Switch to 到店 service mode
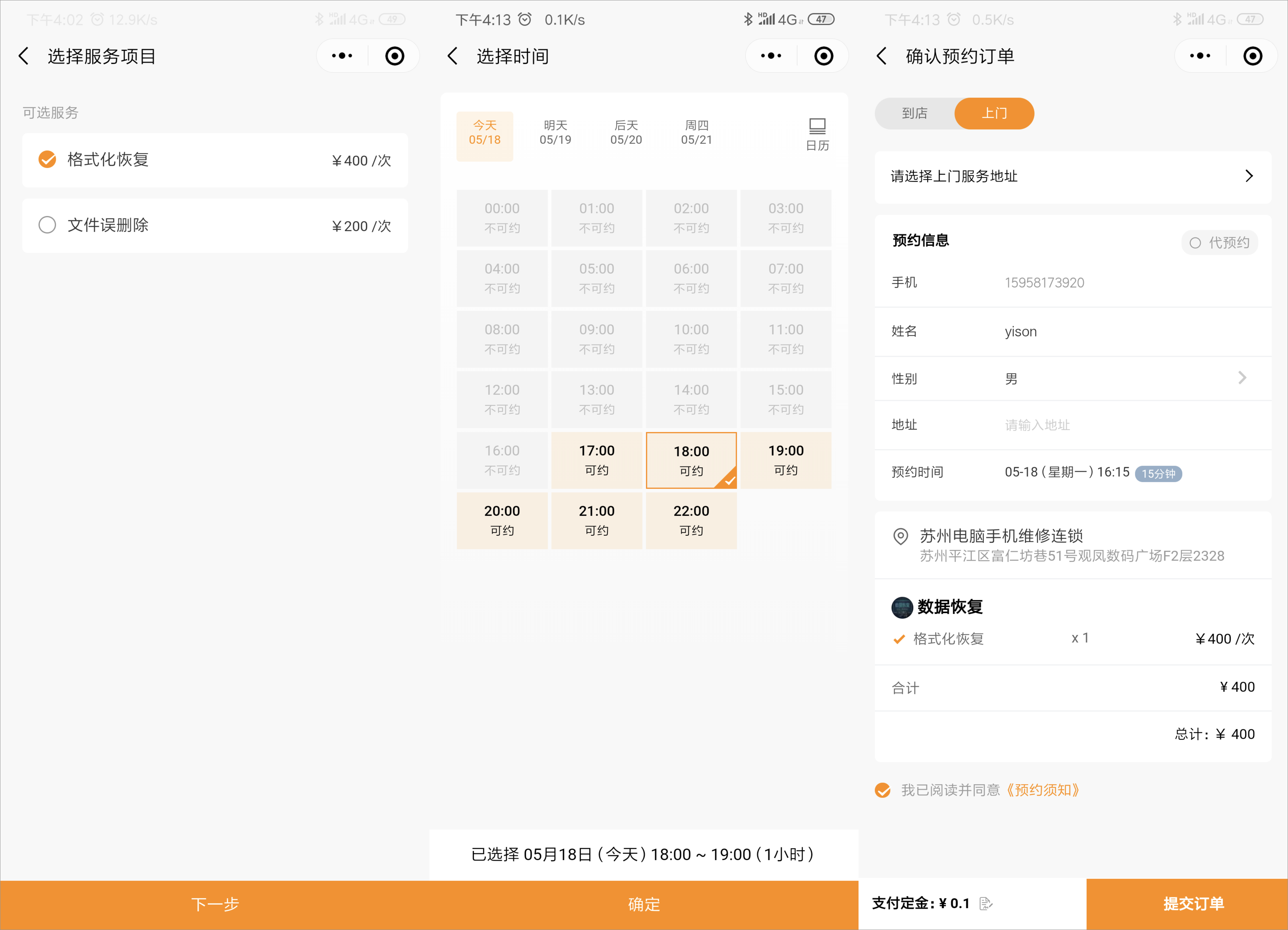 point(915,114)
